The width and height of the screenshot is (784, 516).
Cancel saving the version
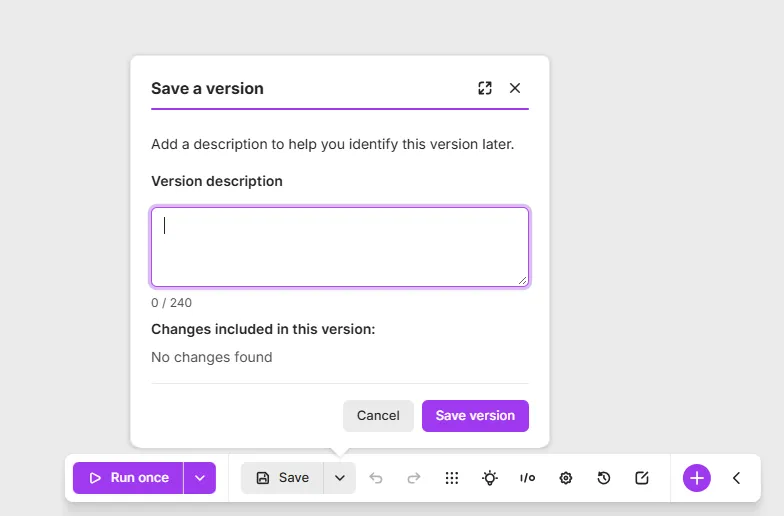click(x=378, y=416)
